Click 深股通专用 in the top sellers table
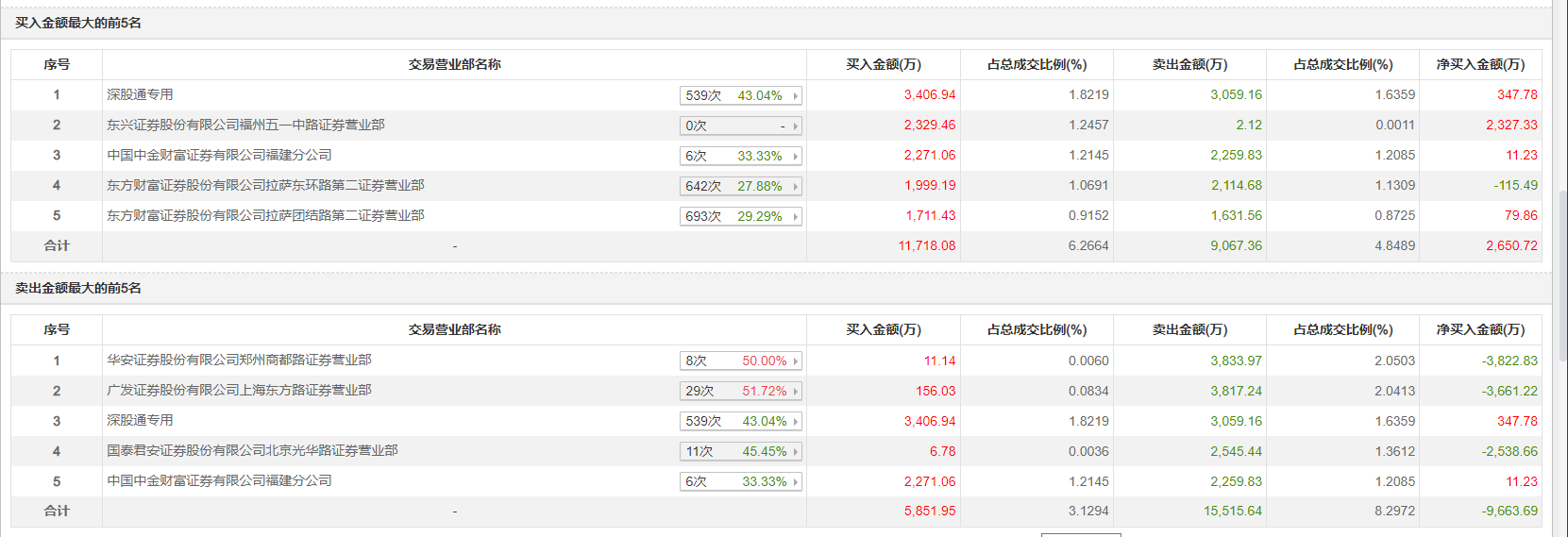Viewport: 1568px width, 537px height. tap(140, 420)
